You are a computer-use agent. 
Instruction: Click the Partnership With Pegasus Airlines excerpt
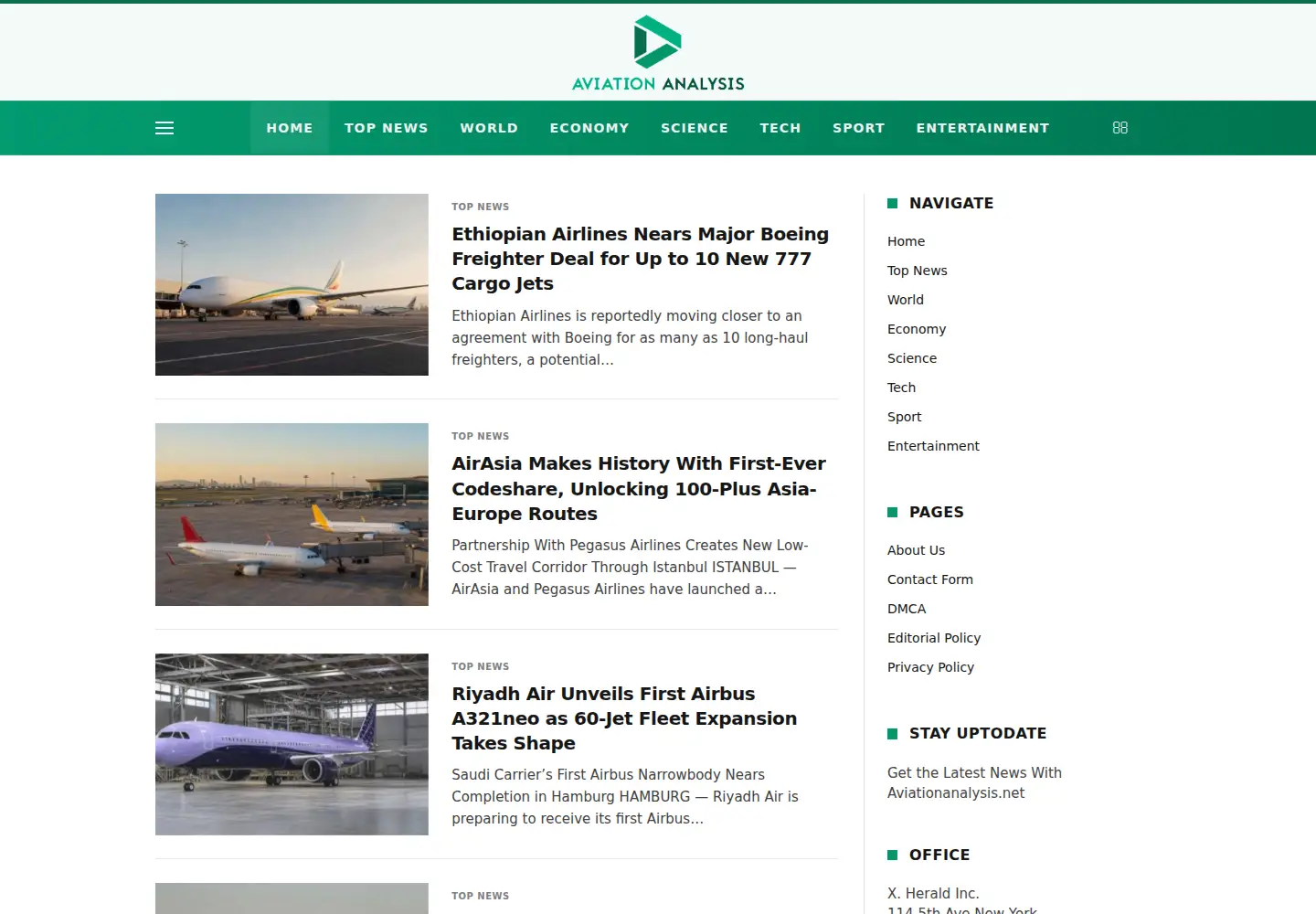click(630, 567)
